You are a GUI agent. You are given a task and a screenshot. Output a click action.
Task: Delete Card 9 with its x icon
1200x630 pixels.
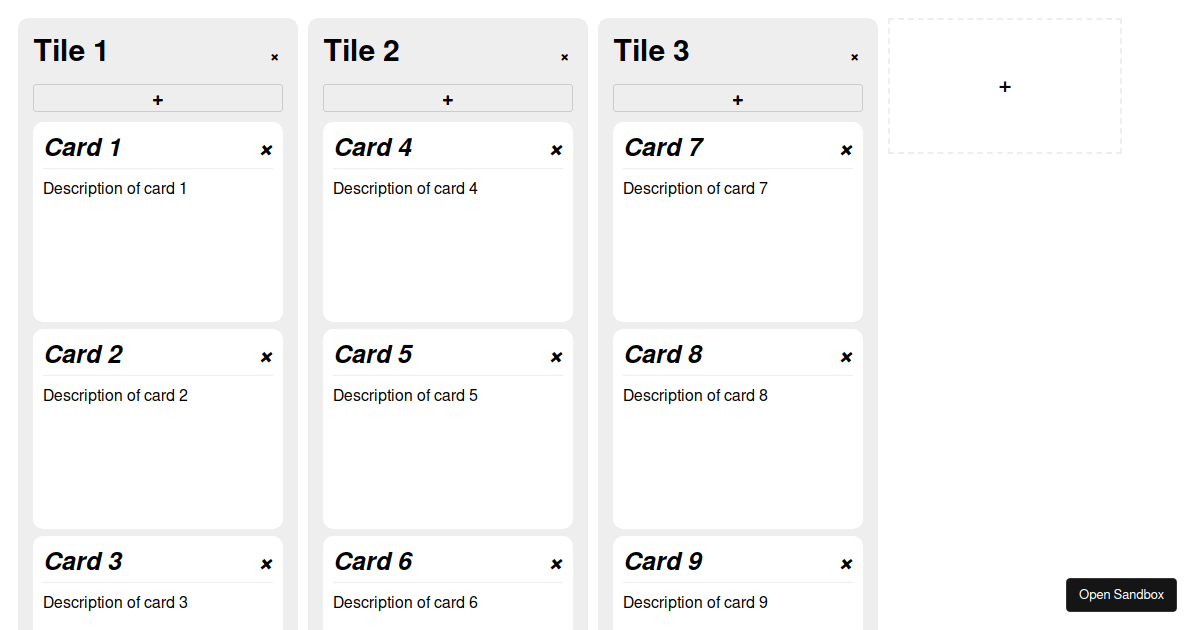point(846,563)
